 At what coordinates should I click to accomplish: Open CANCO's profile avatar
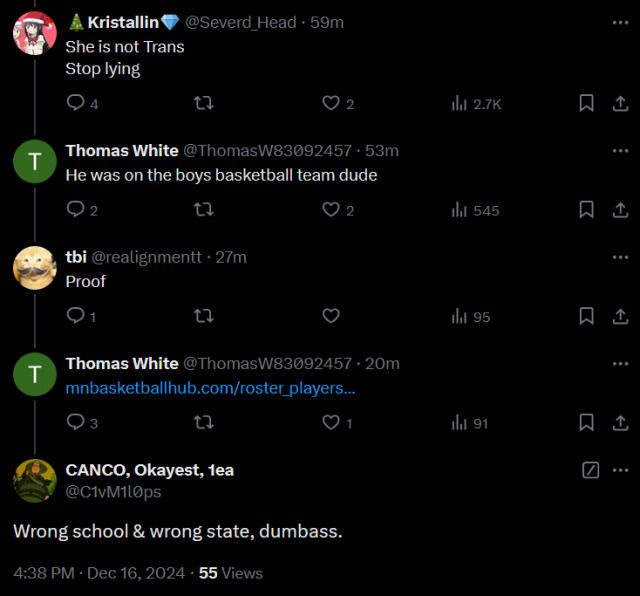click(34, 480)
